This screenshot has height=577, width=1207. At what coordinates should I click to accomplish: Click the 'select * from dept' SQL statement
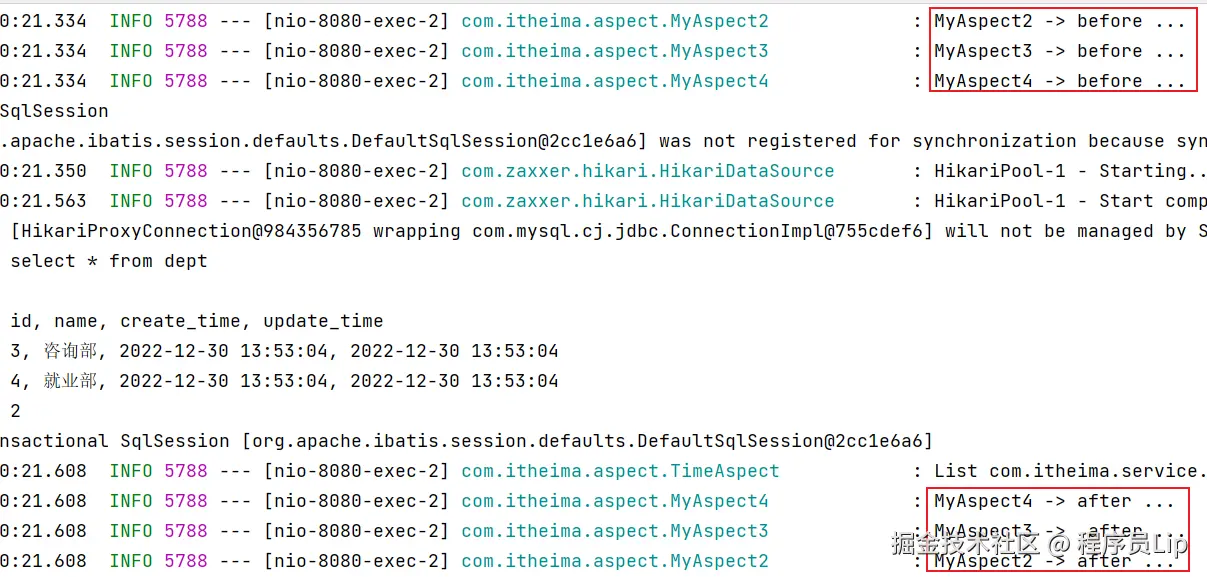tap(109, 261)
